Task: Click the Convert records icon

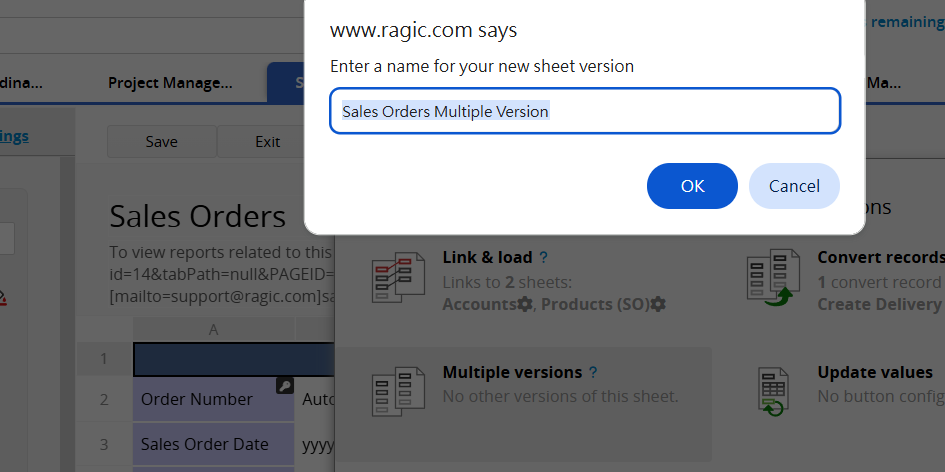Action: (x=773, y=277)
